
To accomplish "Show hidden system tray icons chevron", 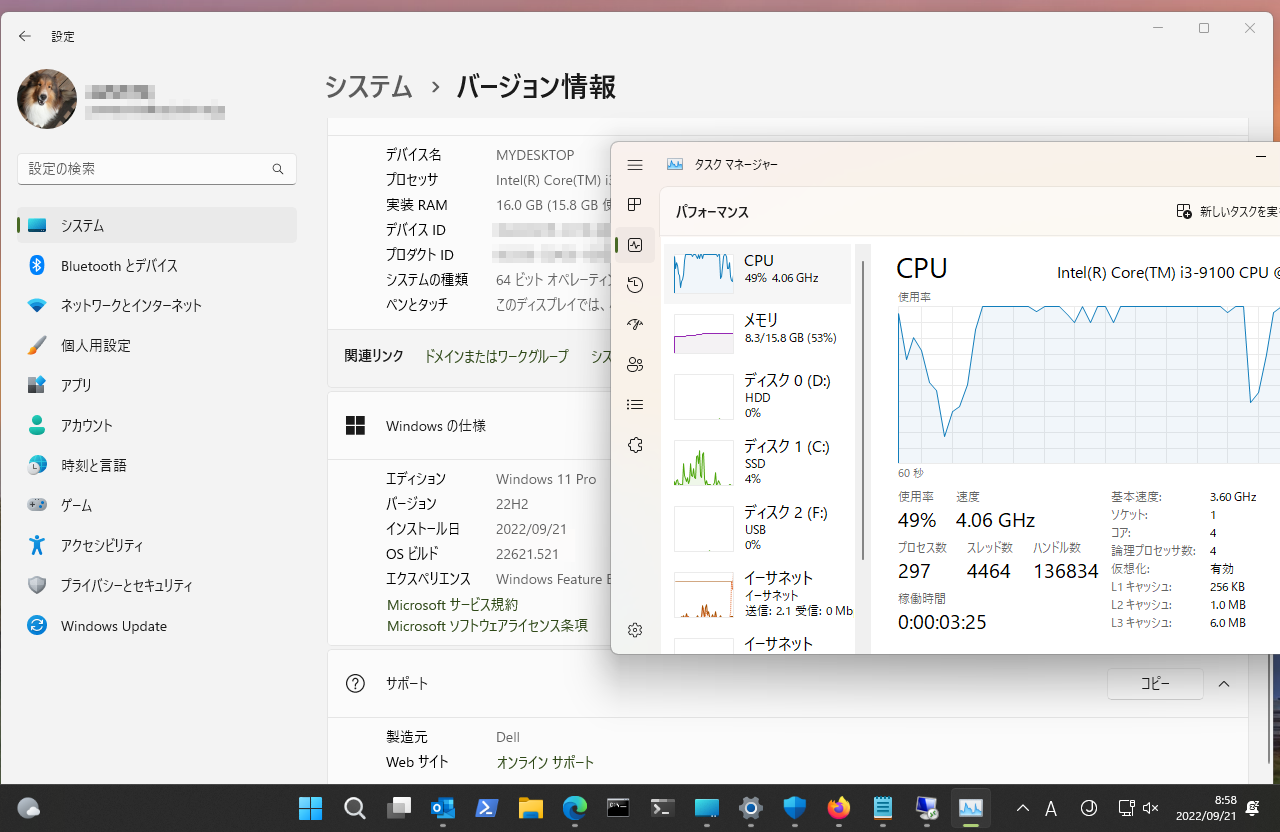I will coord(1022,808).
